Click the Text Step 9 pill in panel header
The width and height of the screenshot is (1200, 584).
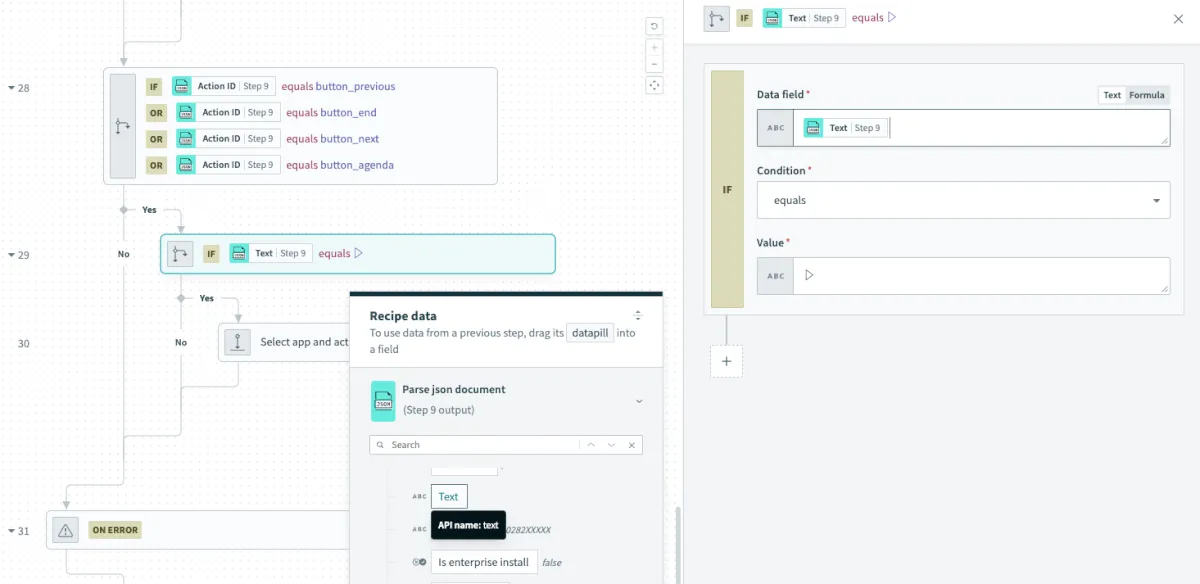803,18
